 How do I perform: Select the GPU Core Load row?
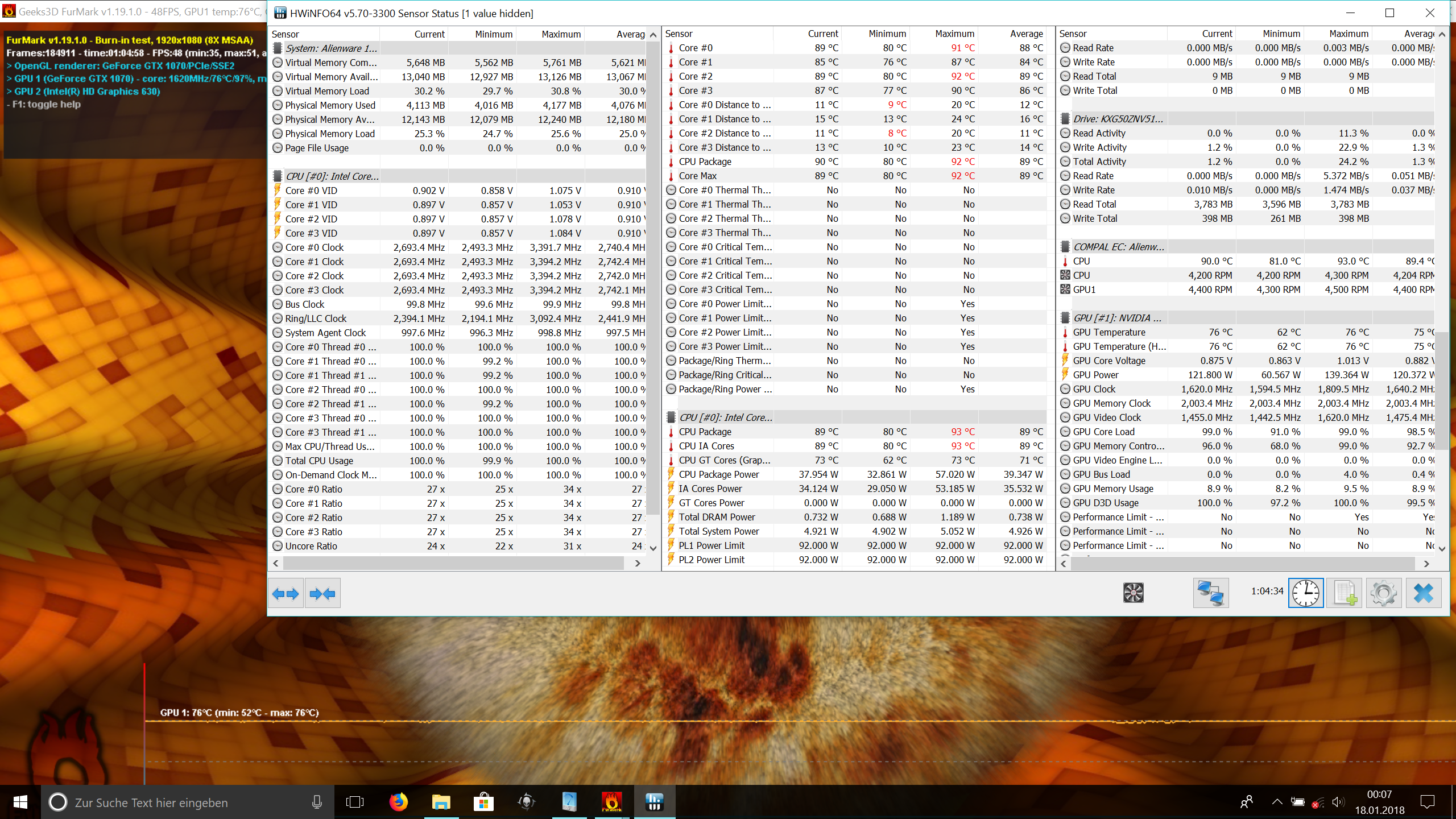(x=1247, y=432)
